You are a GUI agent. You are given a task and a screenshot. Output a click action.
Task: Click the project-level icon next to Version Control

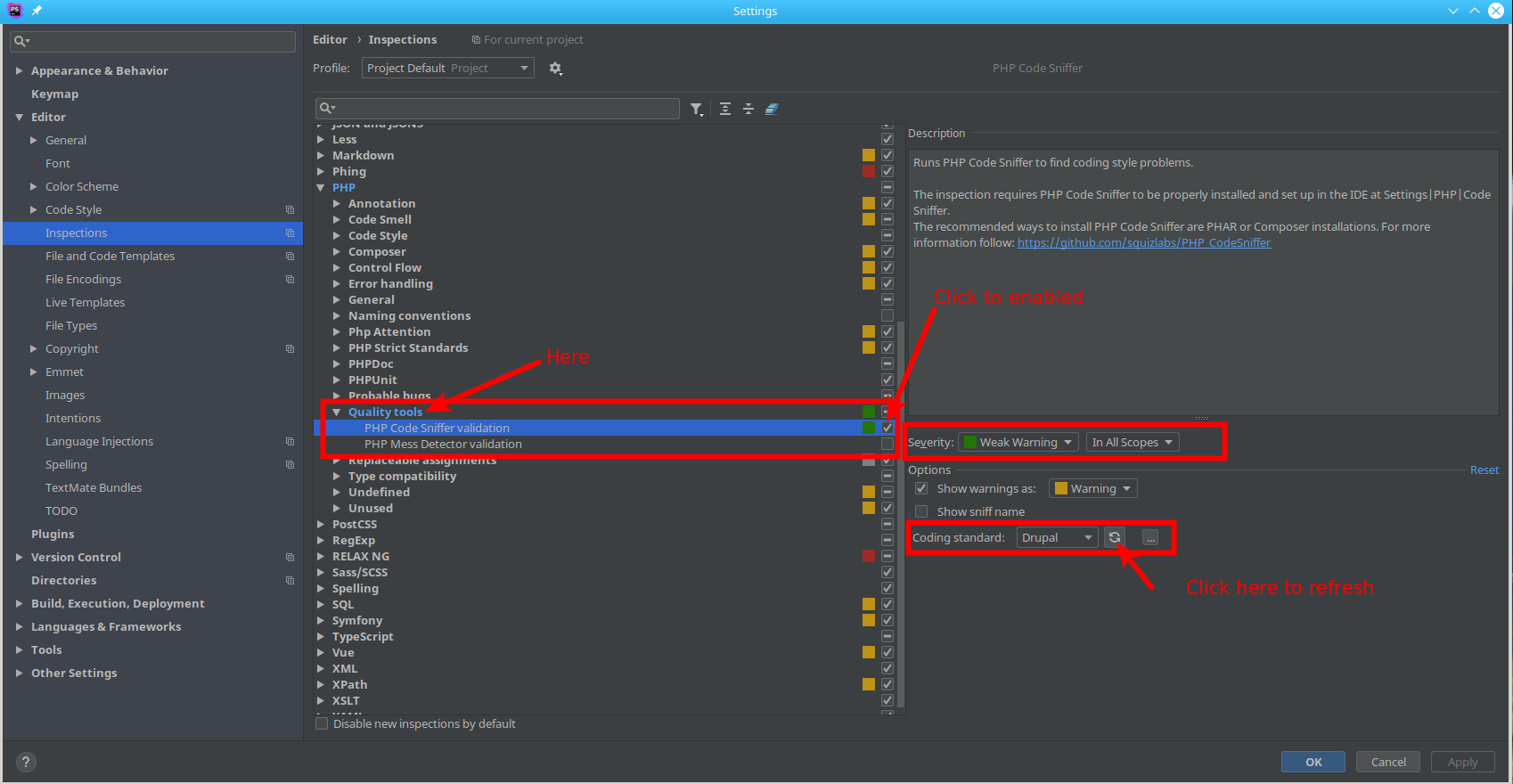[290, 557]
